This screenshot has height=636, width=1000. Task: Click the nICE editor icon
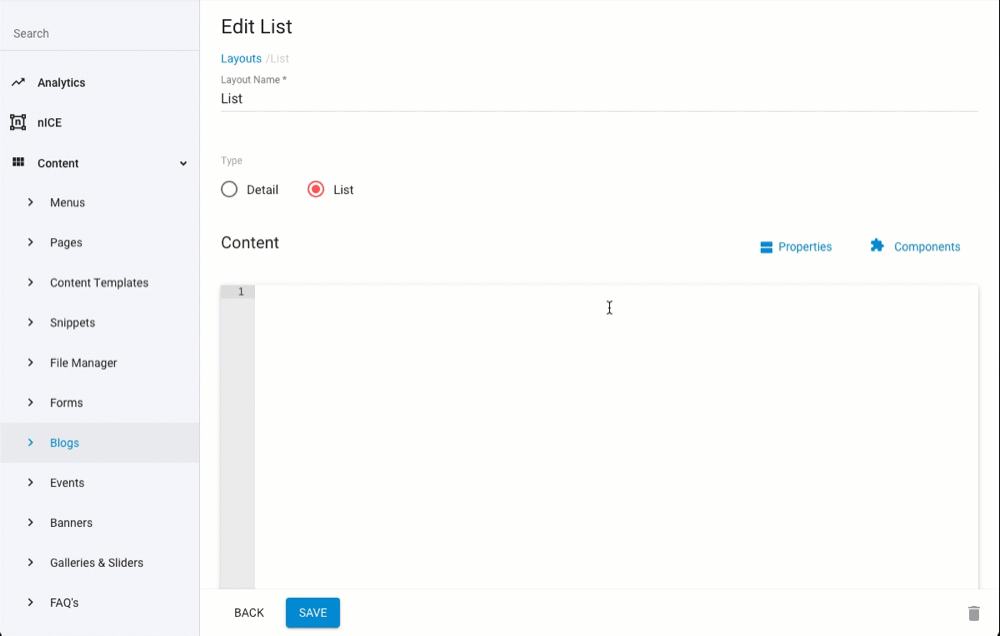18,122
